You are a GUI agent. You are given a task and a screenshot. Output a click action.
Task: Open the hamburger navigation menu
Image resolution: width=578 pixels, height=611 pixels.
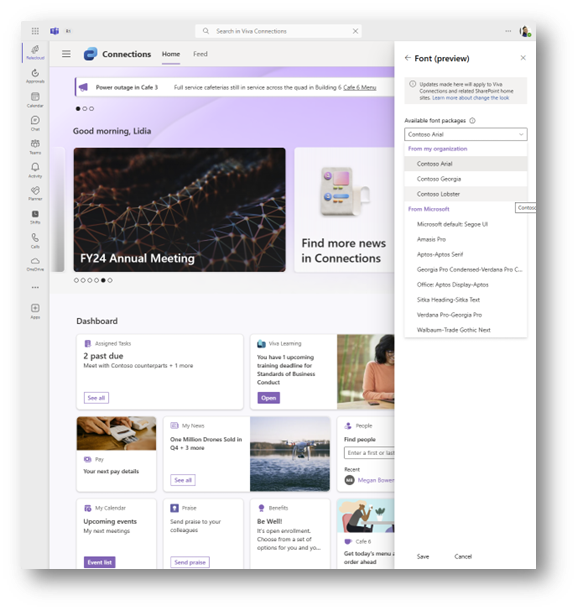pos(66,54)
